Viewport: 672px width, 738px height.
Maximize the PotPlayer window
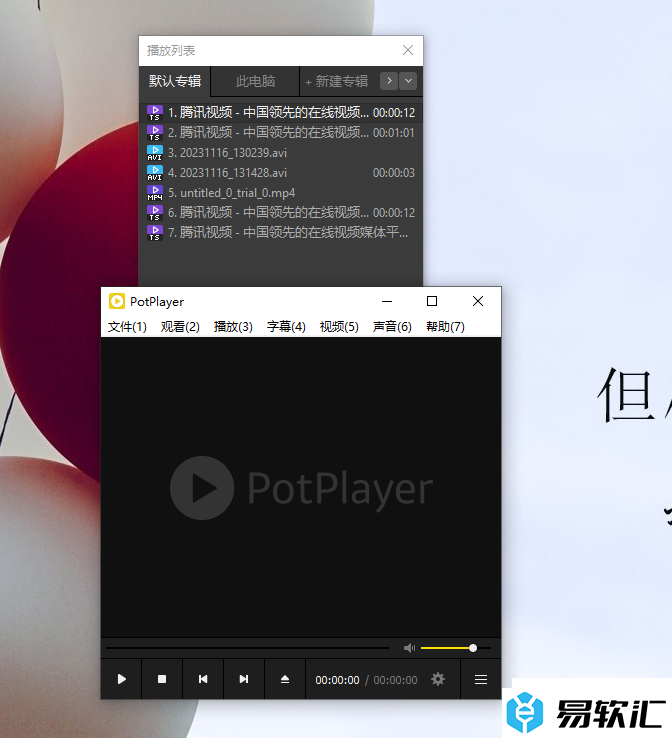pos(432,301)
